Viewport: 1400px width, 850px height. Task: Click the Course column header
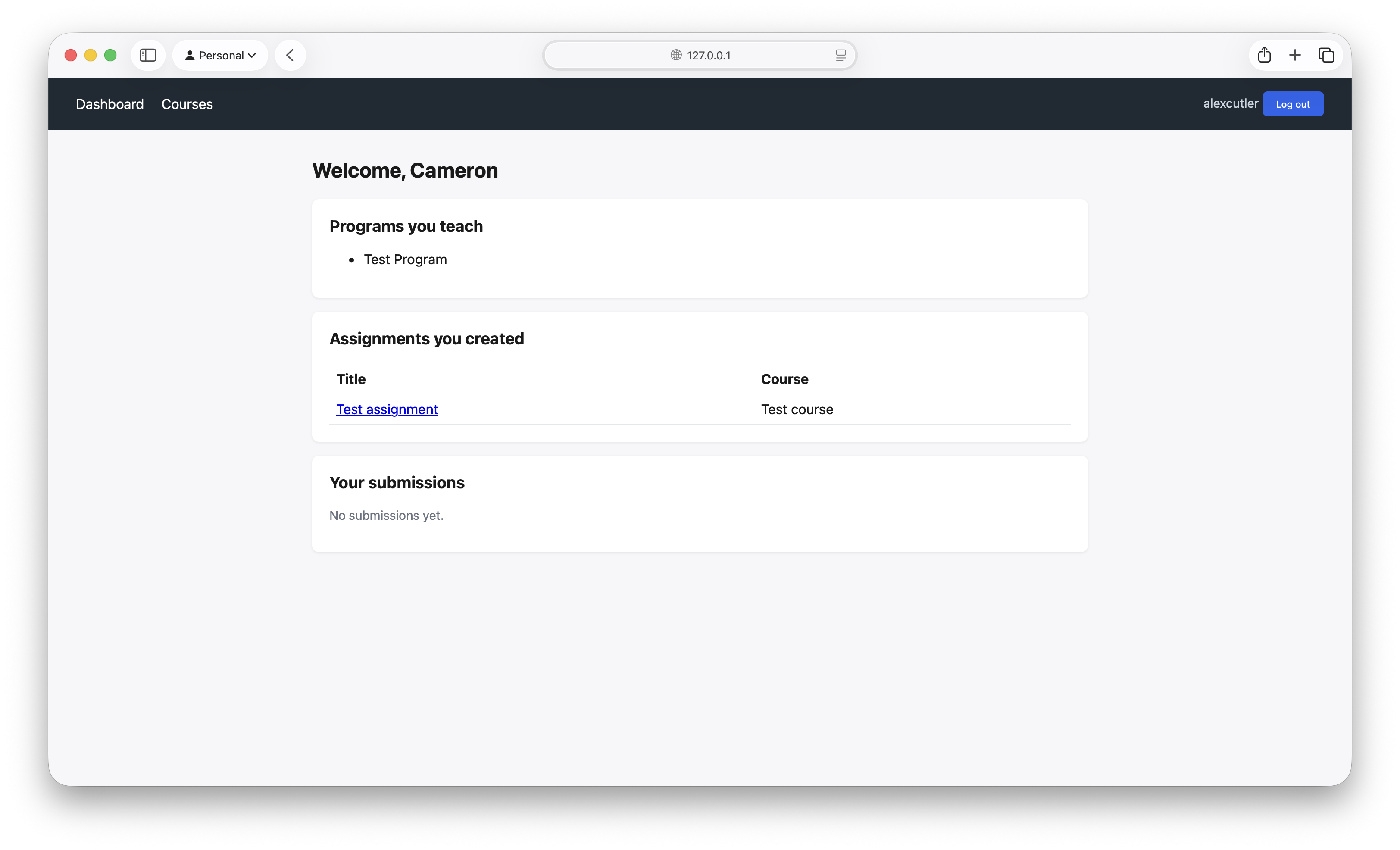click(784, 379)
